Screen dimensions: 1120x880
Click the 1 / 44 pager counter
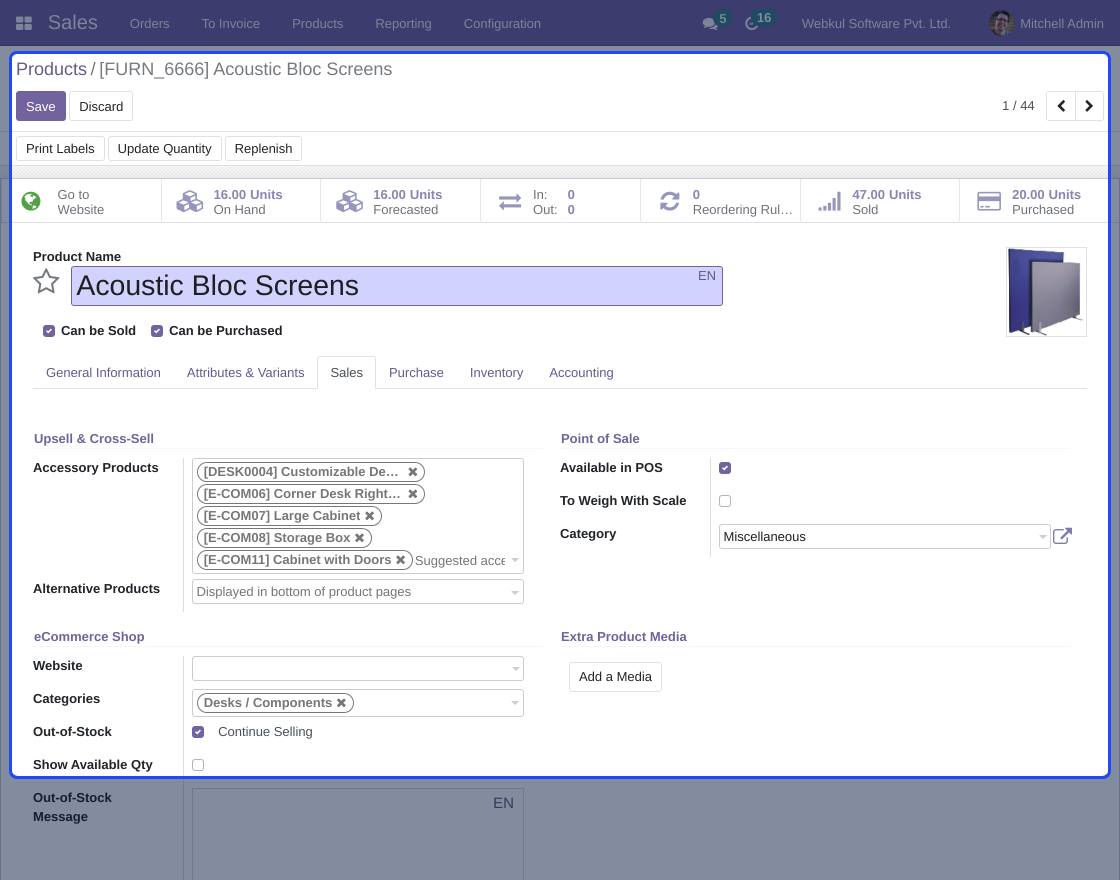(x=1018, y=106)
